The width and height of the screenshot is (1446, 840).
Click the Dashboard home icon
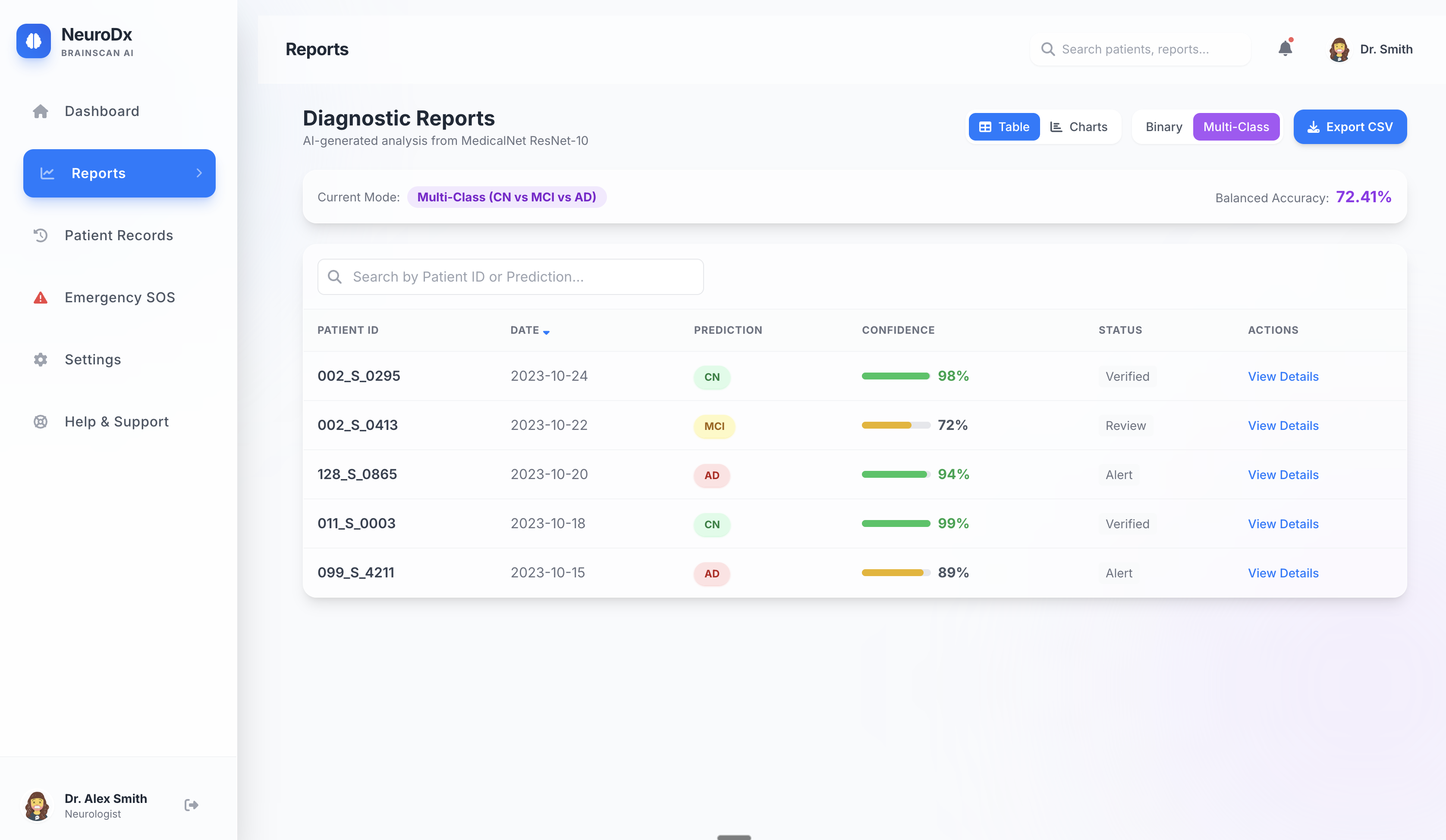click(x=40, y=111)
